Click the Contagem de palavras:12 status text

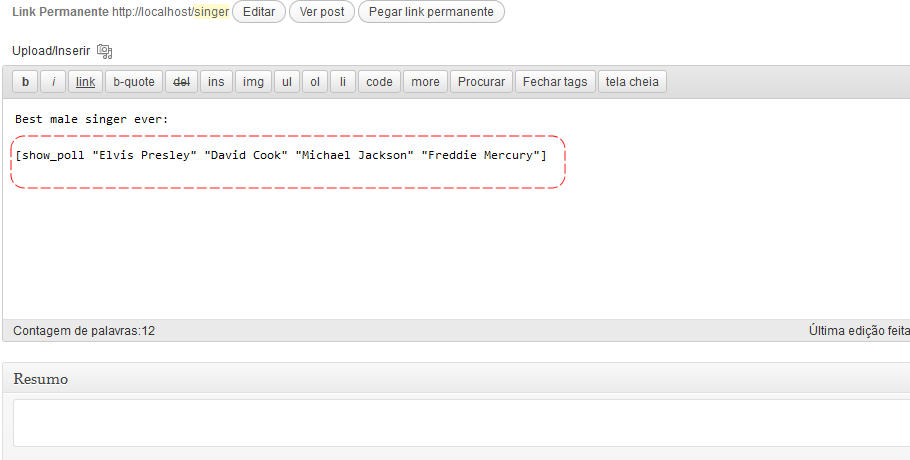tap(84, 331)
